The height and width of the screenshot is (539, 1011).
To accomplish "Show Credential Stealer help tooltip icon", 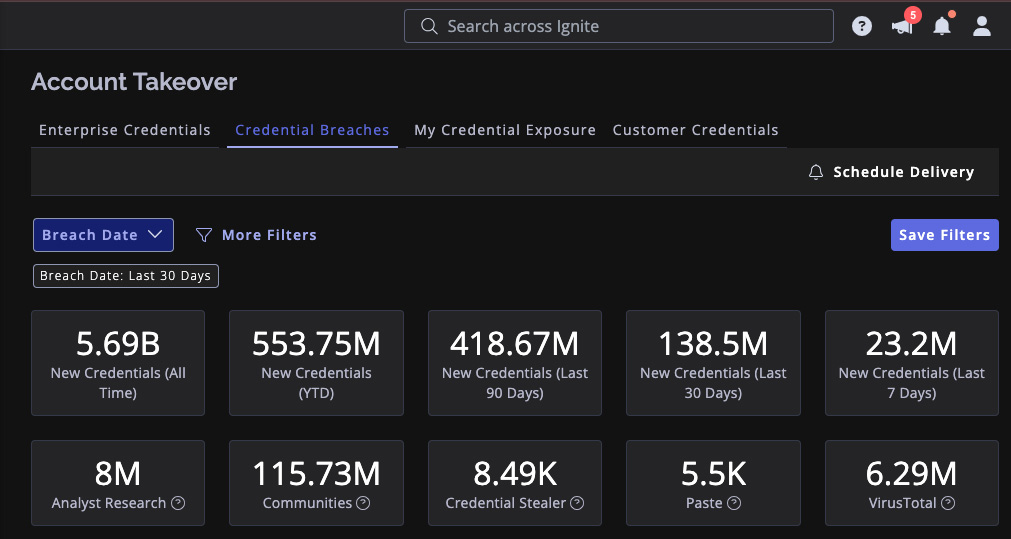I will 577,503.
